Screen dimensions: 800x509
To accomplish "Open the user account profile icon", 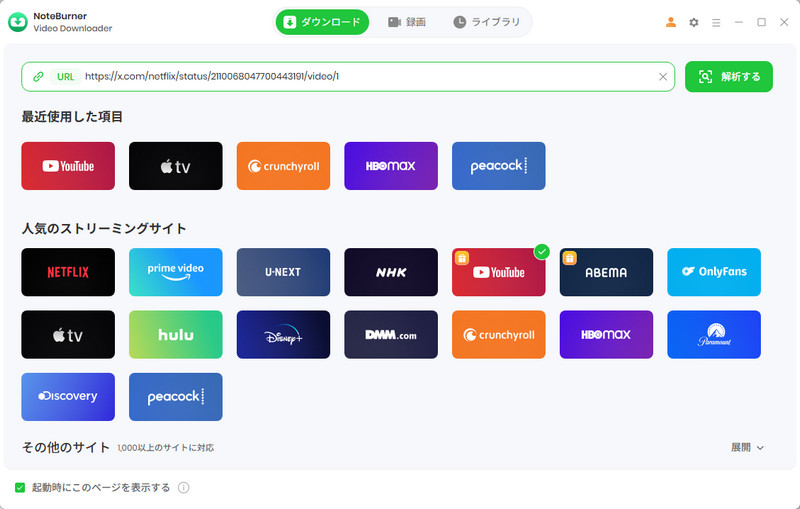I will (671, 22).
